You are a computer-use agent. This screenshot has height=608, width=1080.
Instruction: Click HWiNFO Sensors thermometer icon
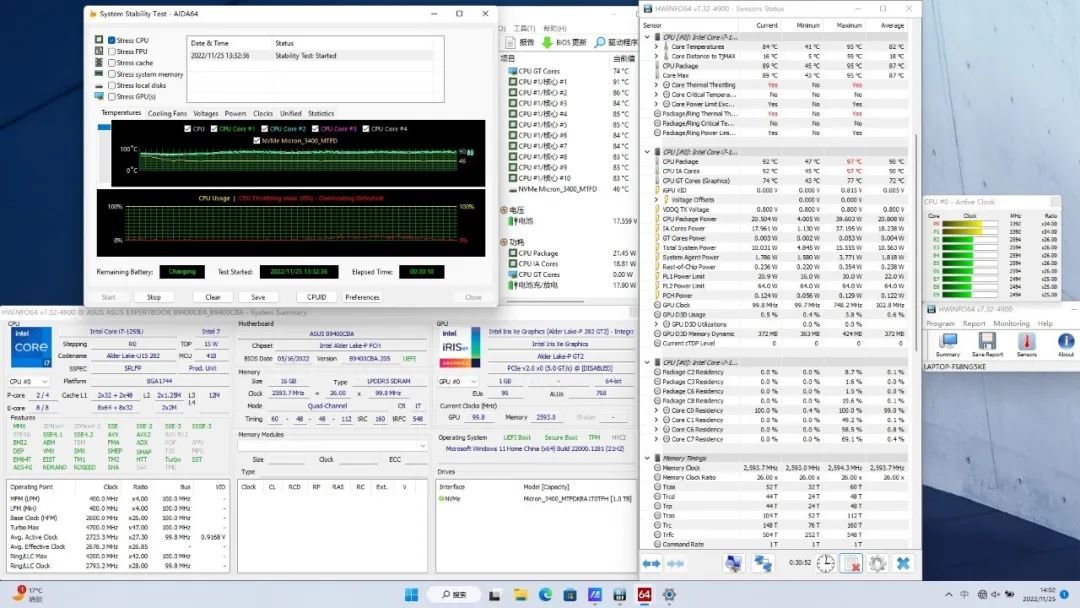[1026, 344]
